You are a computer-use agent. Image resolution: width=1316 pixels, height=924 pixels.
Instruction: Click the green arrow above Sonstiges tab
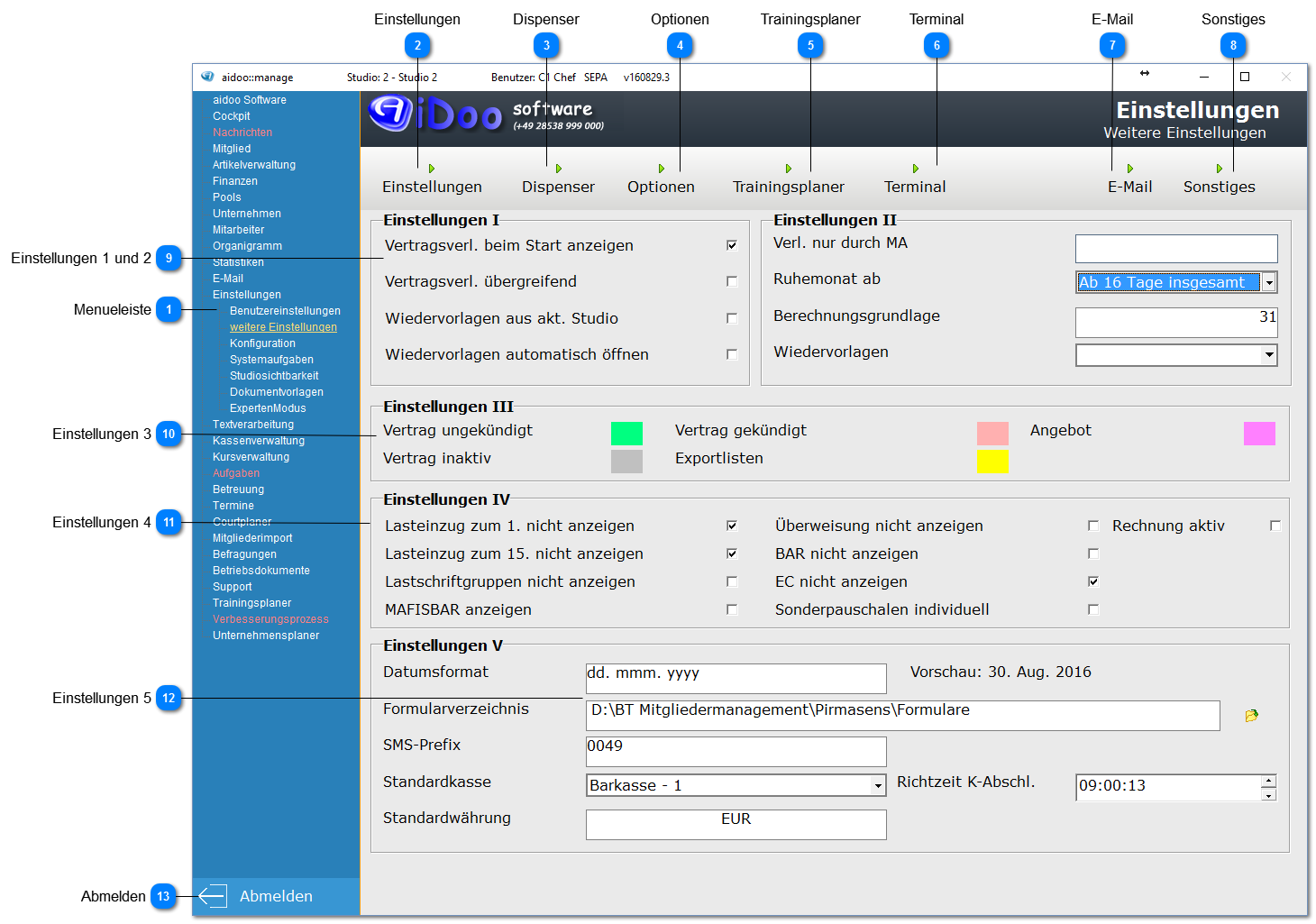[x=1220, y=169]
